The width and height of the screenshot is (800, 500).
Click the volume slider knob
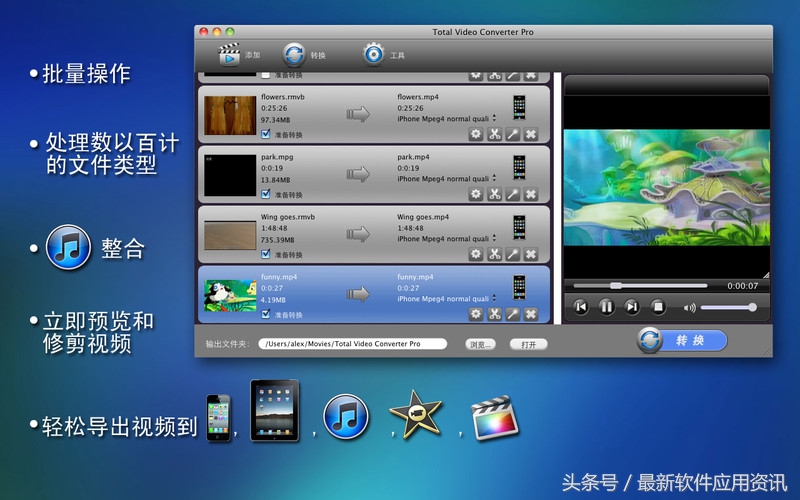(752, 307)
